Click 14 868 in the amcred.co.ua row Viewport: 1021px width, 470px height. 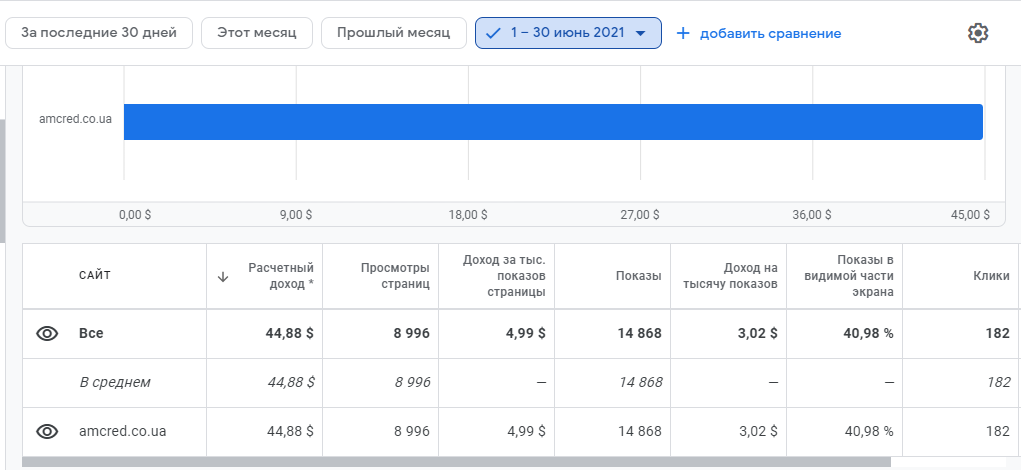point(640,431)
